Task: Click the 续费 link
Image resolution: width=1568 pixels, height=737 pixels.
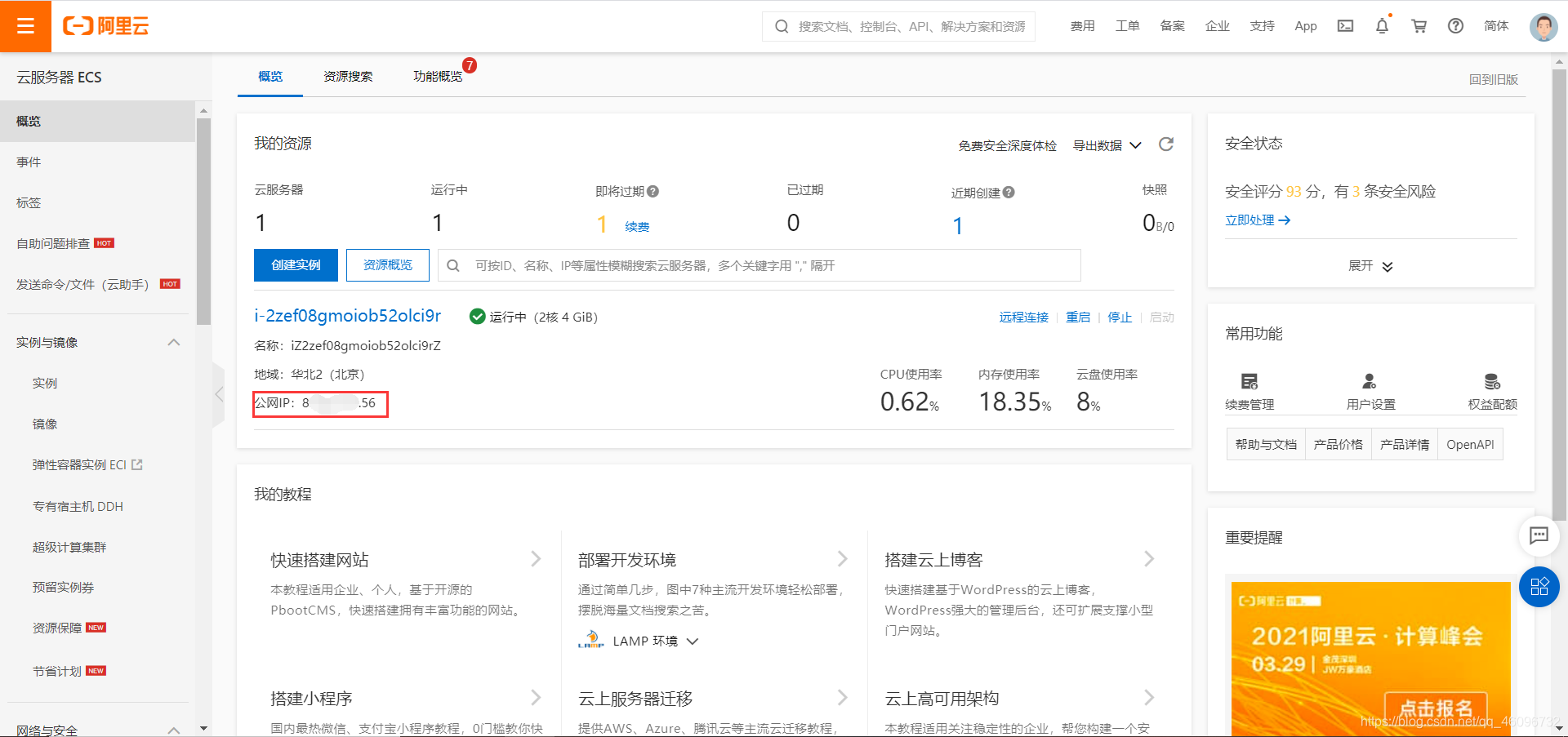Action: tap(637, 227)
